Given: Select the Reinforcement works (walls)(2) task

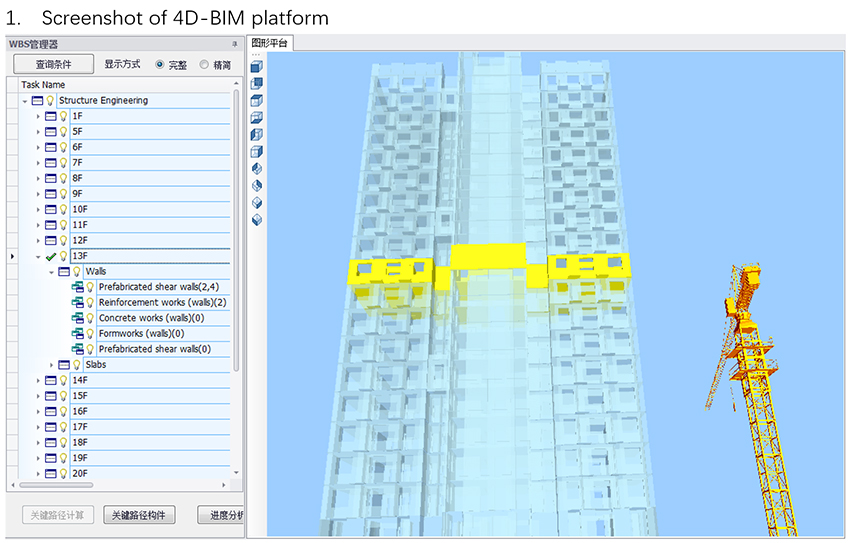Looking at the screenshot, I should click(x=162, y=302).
